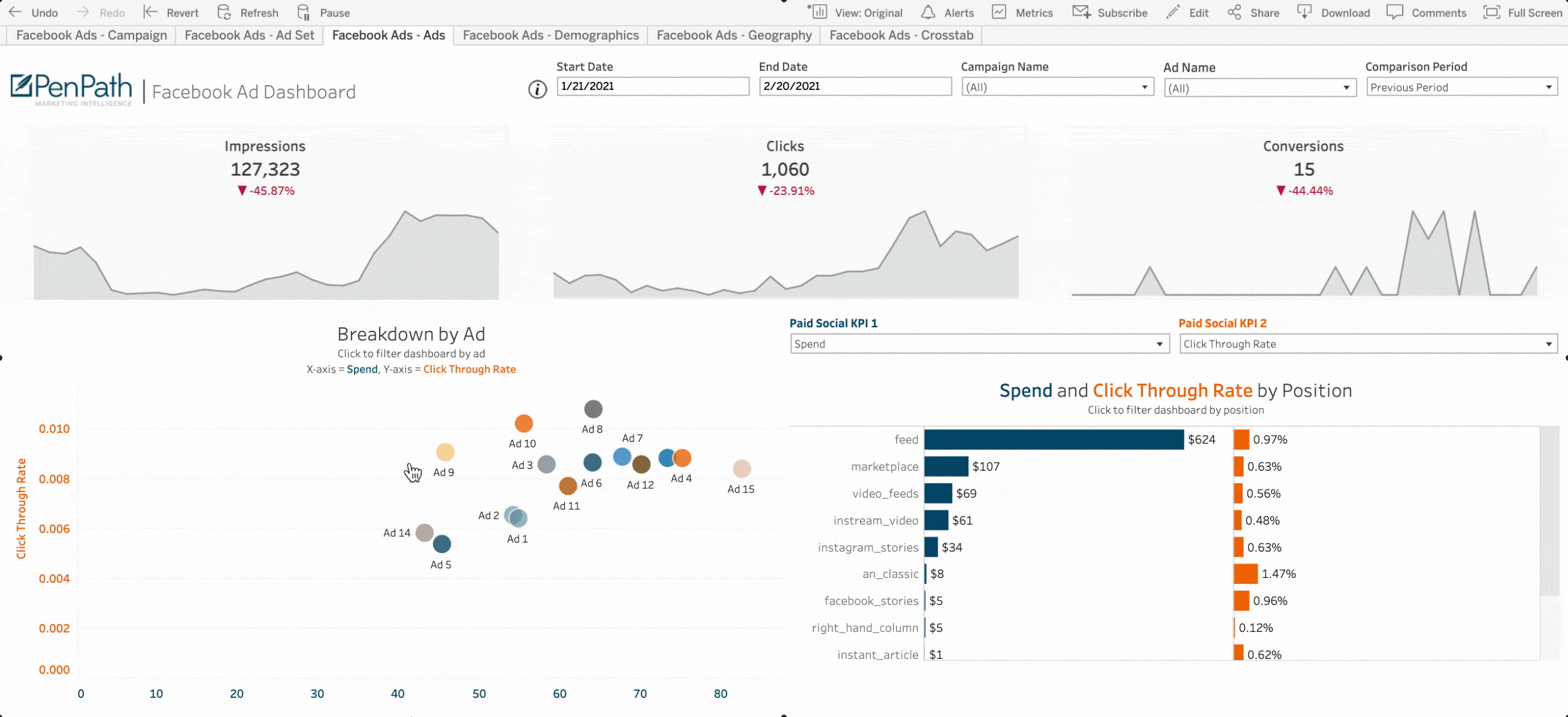Select the Ad 8 scatter point
This screenshot has width=1568, height=717.
click(x=593, y=409)
